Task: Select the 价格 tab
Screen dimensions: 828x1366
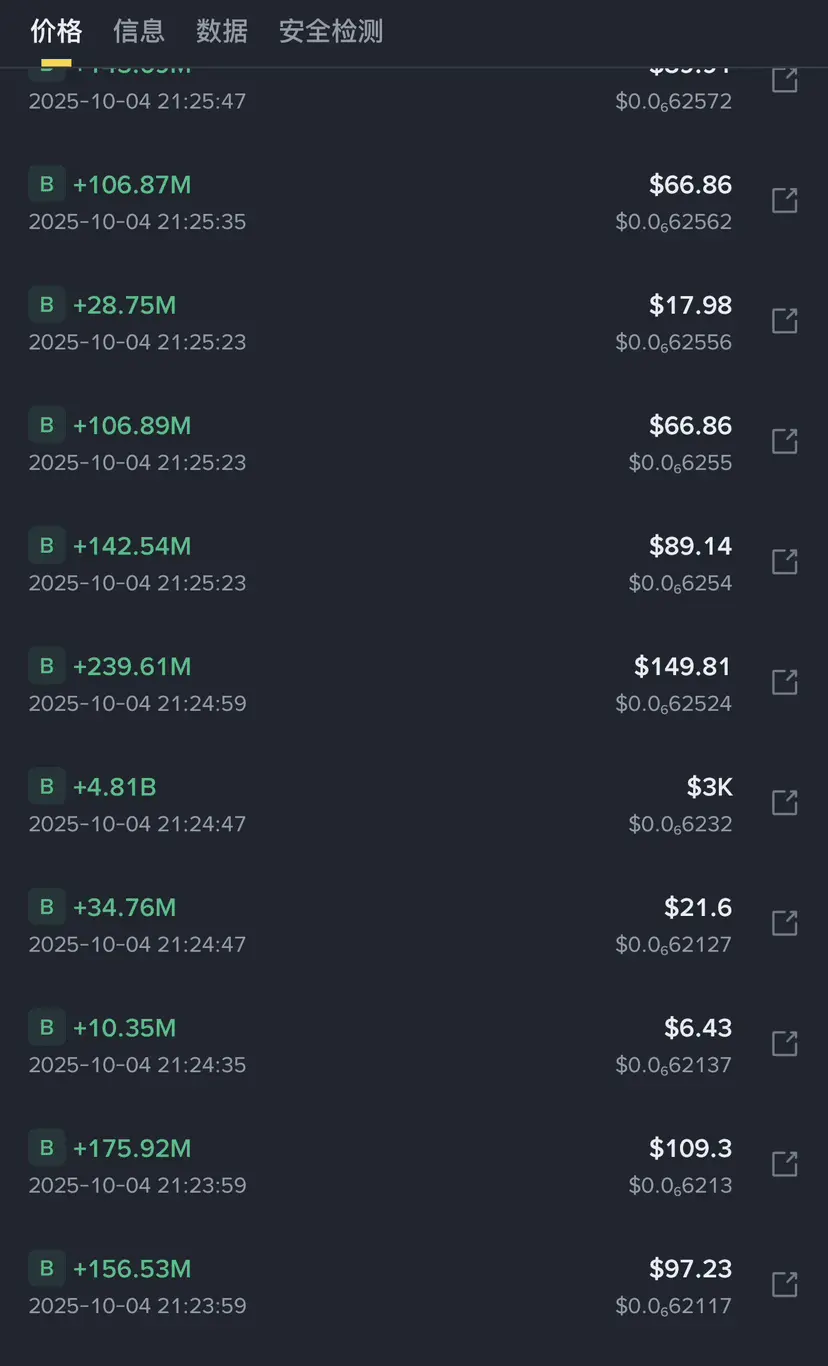Action: pos(56,31)
